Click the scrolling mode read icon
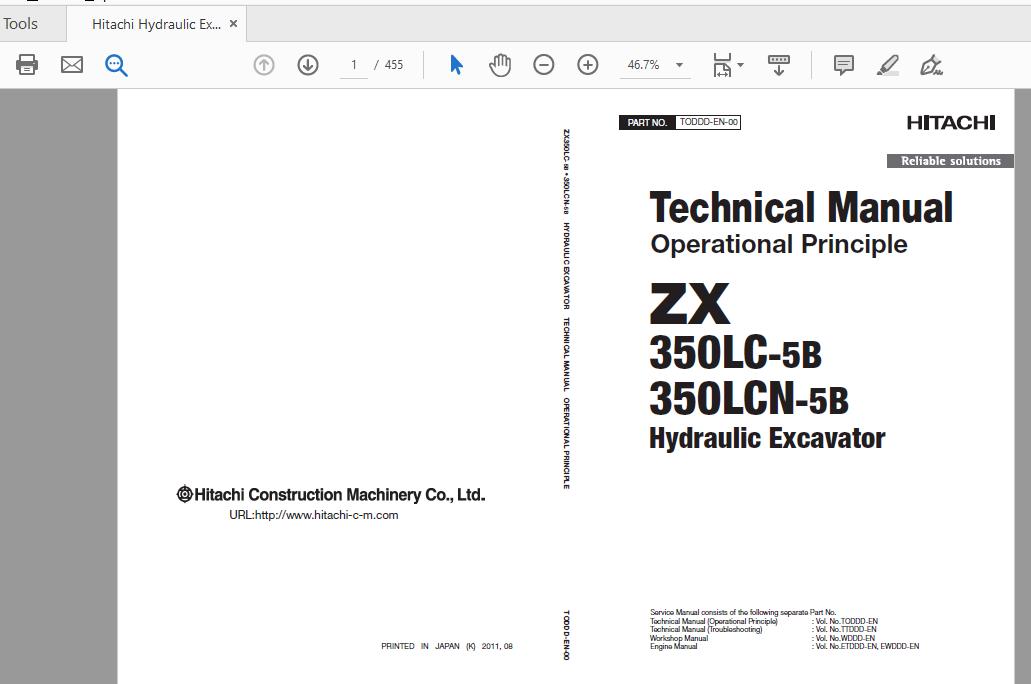 click(x=779, y=65)
